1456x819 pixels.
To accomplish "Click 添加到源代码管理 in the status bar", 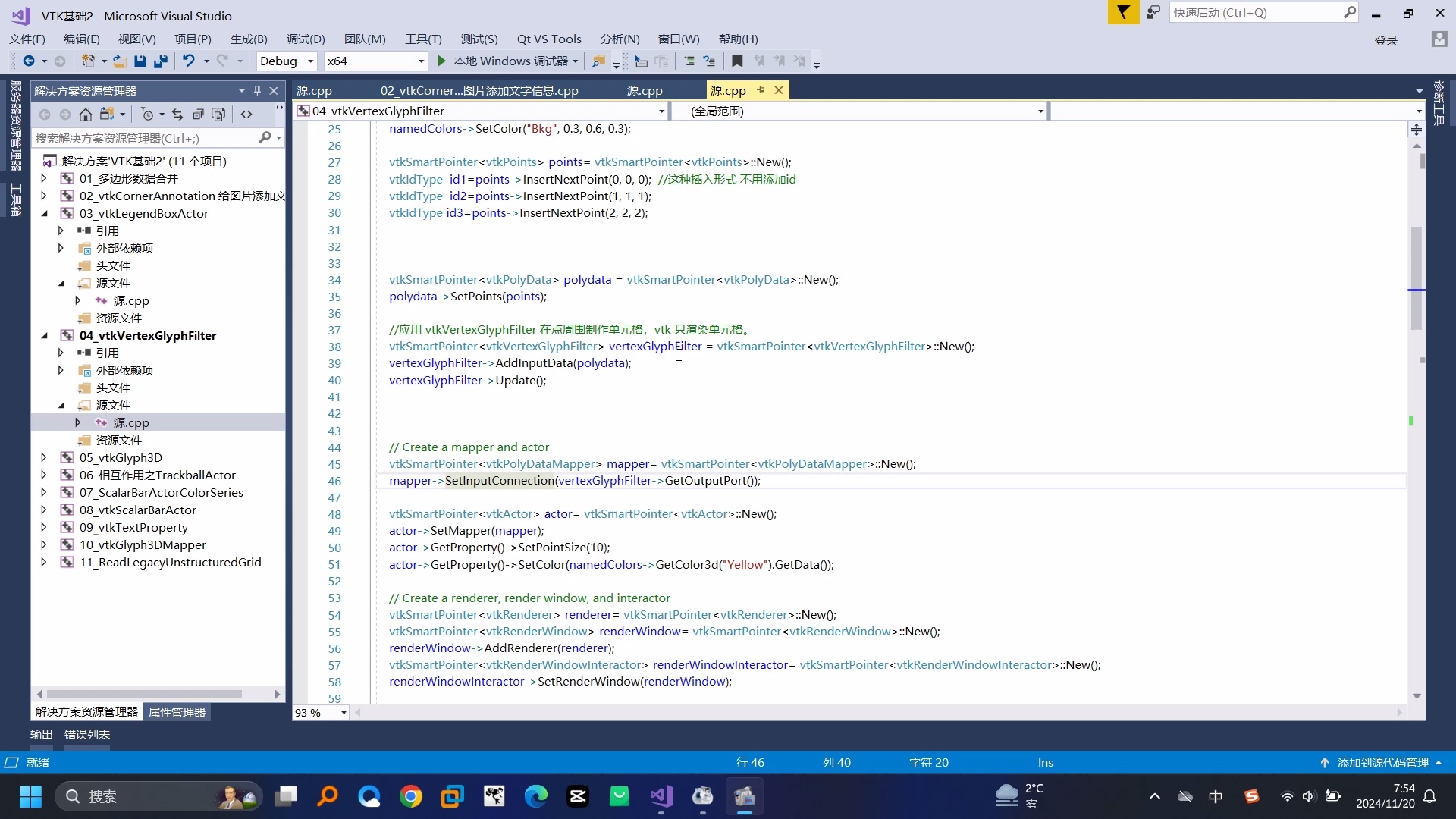I will [1382, 763].
